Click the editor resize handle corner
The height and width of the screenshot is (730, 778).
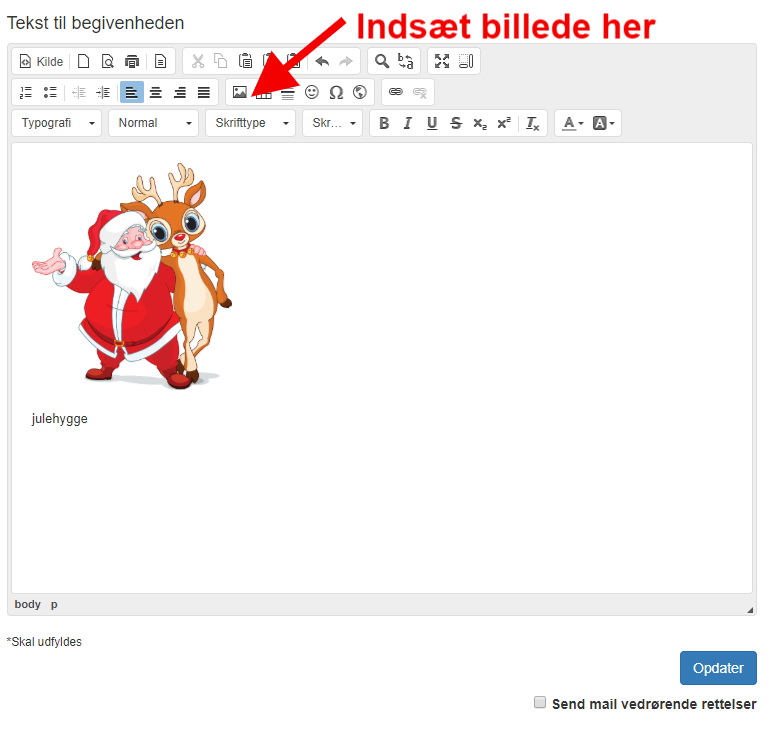coord(750,610)
